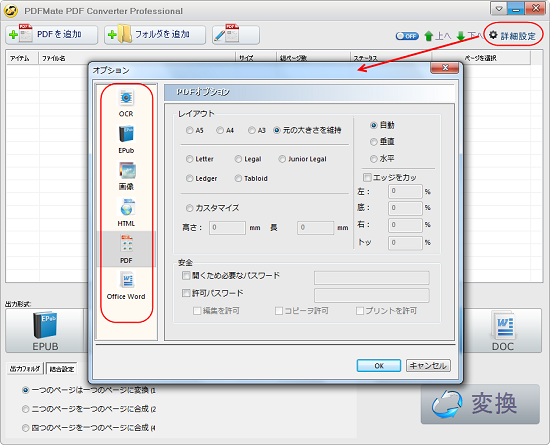Open the Office Word options section
The width and height of the screenshot is (550, 445).
126,286
